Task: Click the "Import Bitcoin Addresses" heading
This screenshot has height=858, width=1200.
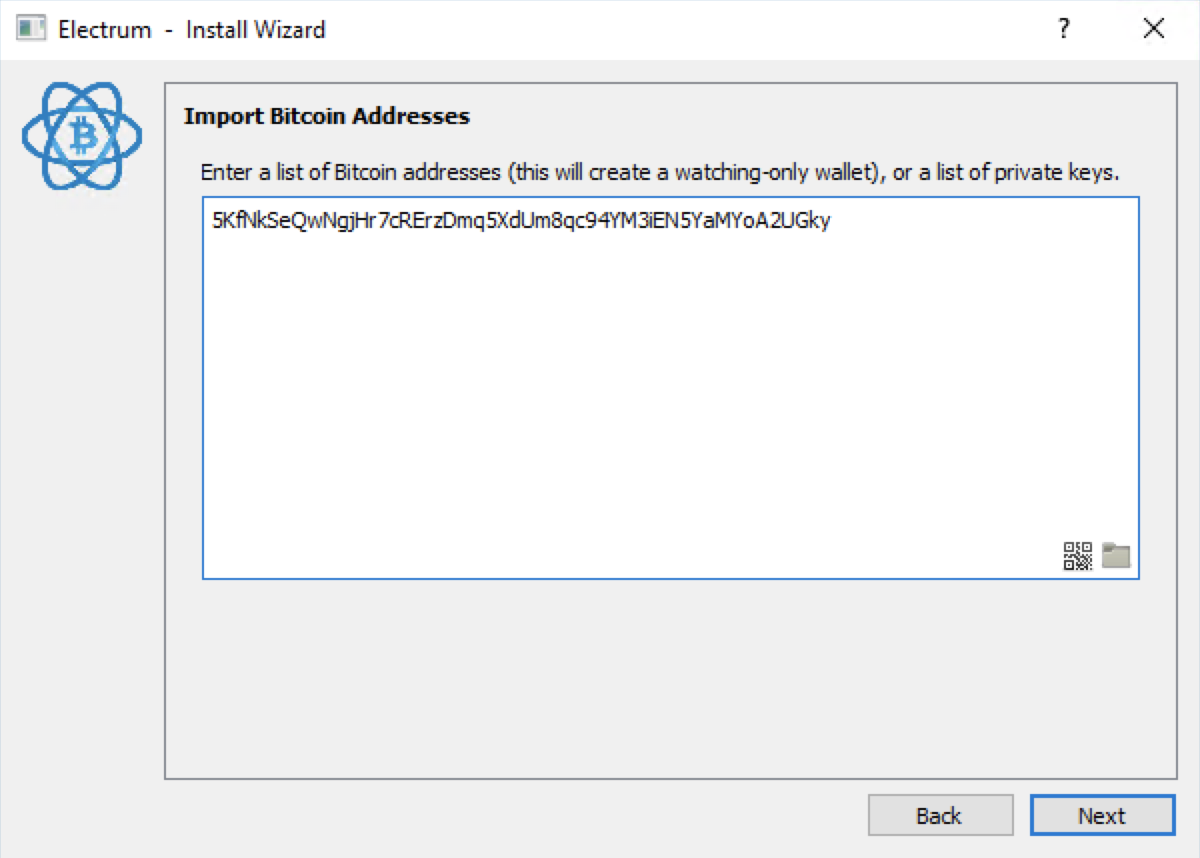Action: click(327, 116)
